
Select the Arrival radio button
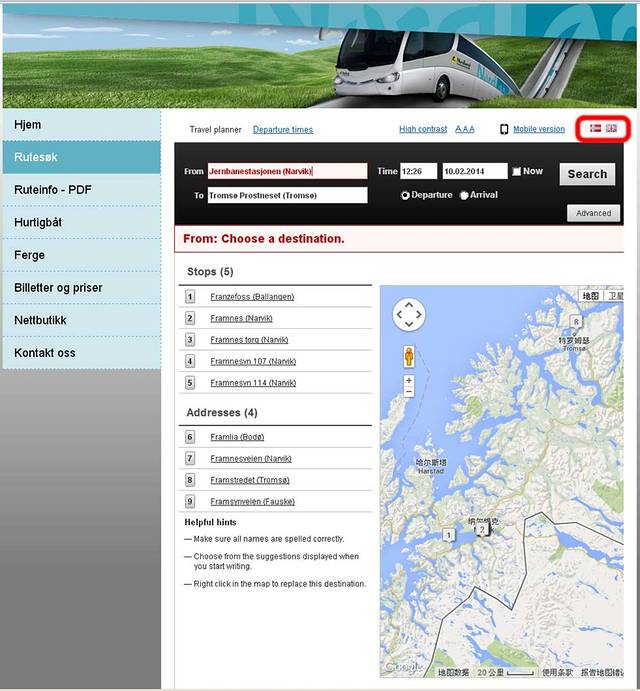pyautogui.click(x=464, y=196)
